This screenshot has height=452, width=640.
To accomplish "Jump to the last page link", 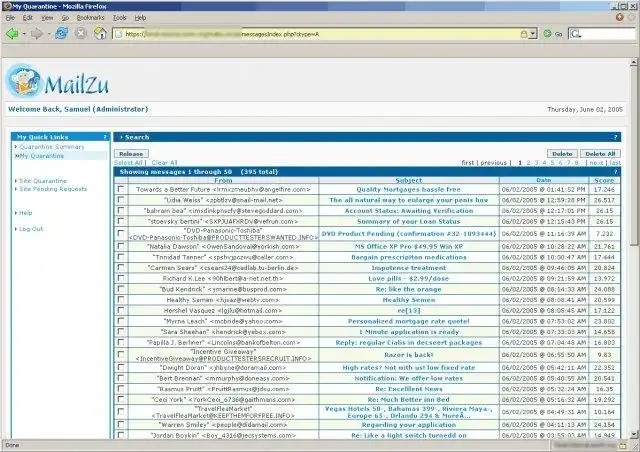I will (616, 163).
